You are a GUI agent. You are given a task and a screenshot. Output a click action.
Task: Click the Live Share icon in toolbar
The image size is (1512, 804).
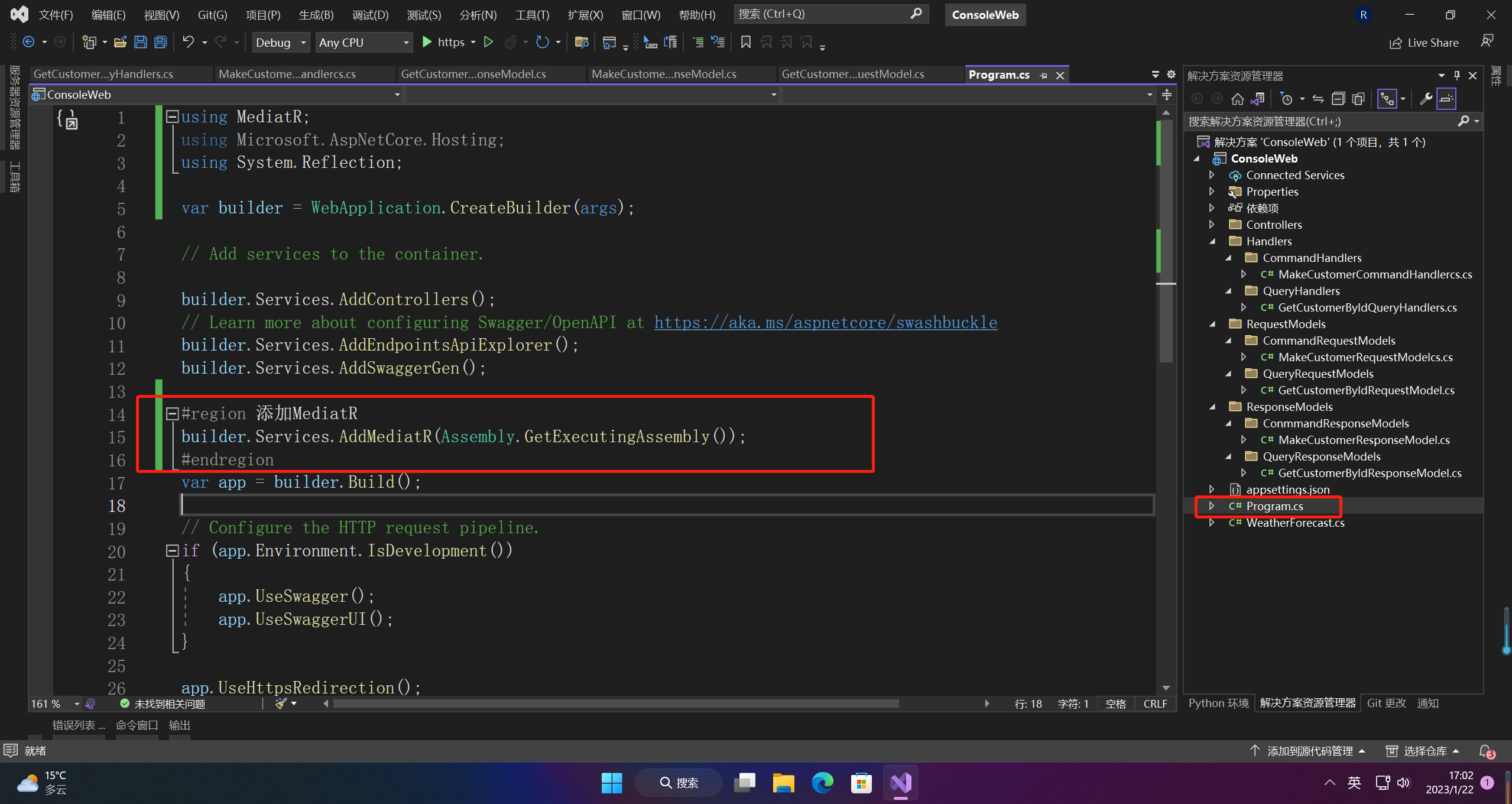point(1394,42)
